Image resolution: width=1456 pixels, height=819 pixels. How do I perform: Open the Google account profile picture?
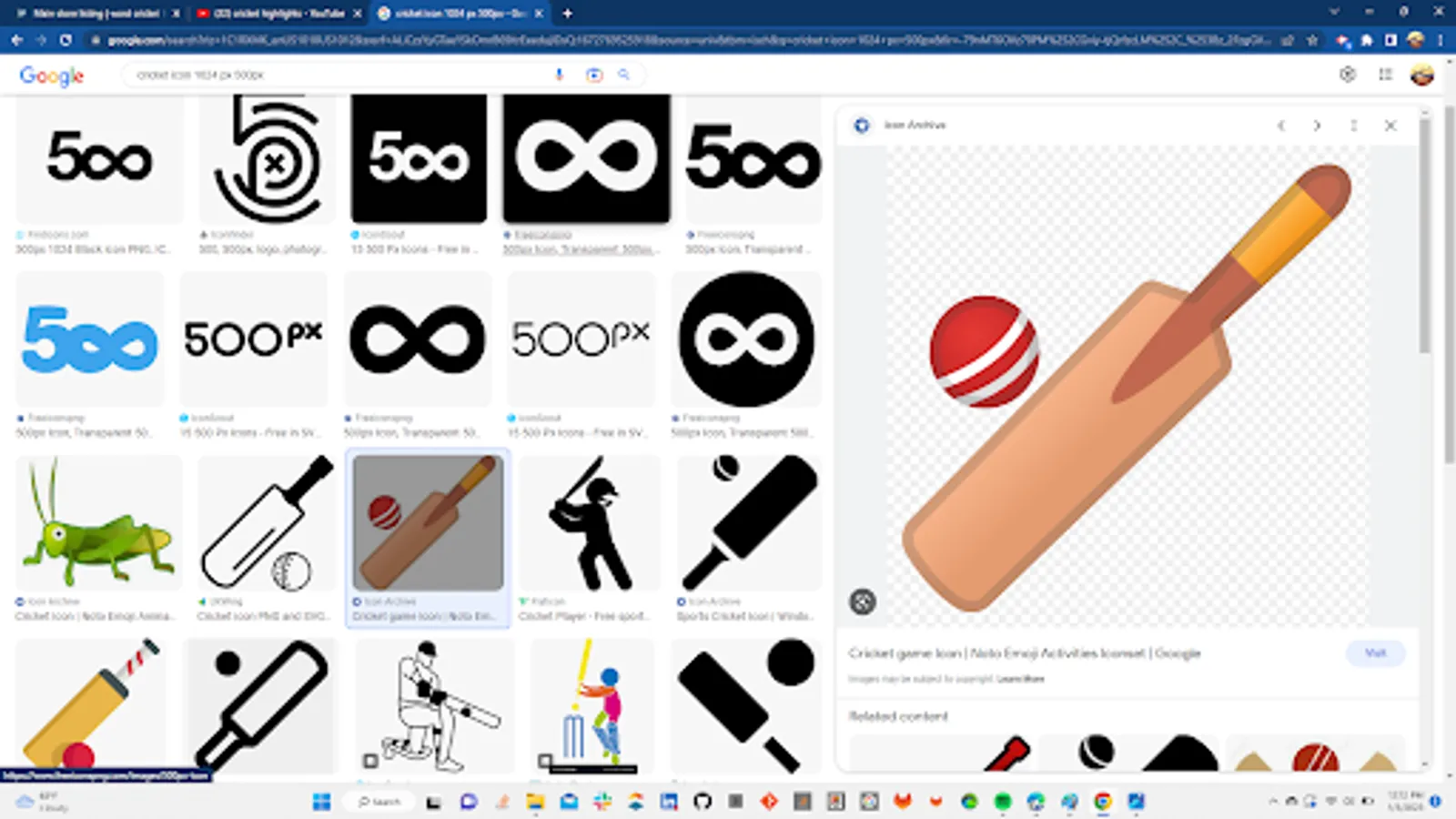1421,75
